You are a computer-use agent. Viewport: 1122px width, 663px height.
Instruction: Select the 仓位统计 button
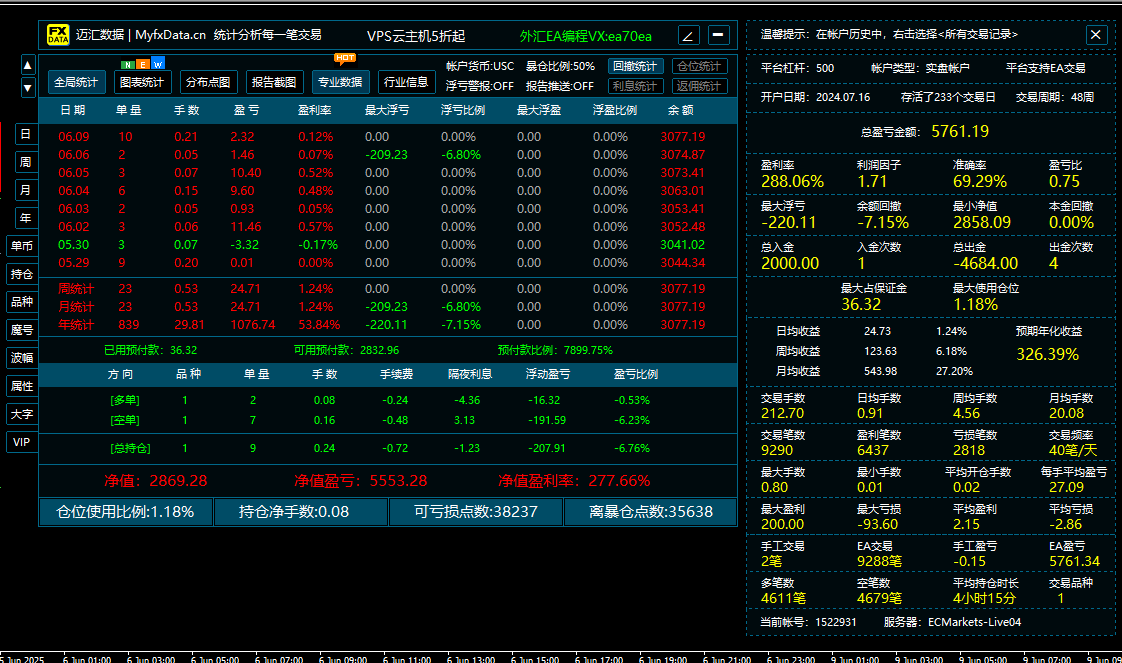[x=700, y=66]
